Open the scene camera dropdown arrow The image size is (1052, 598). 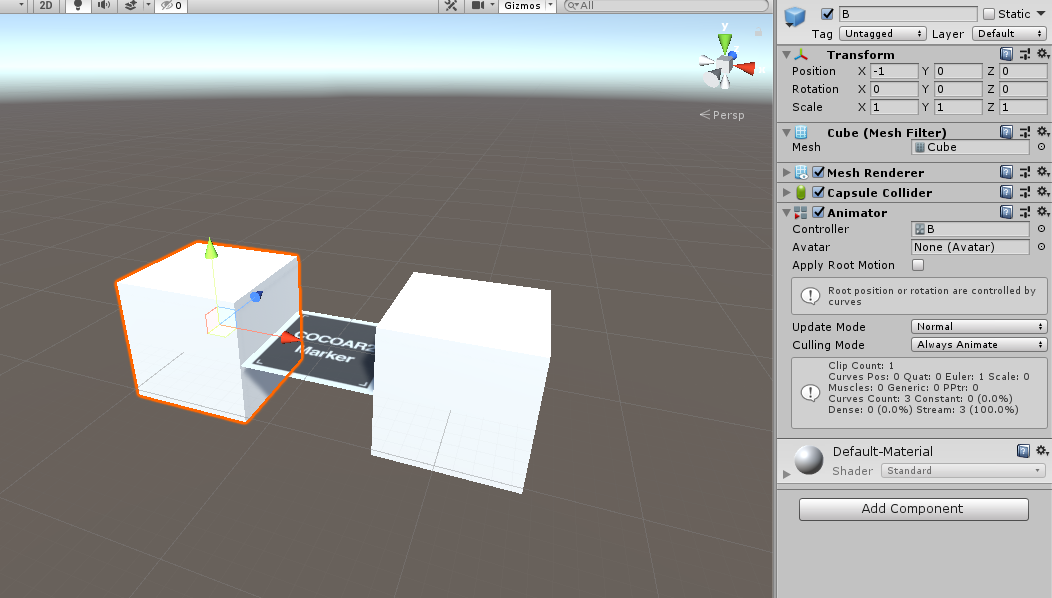492,5
